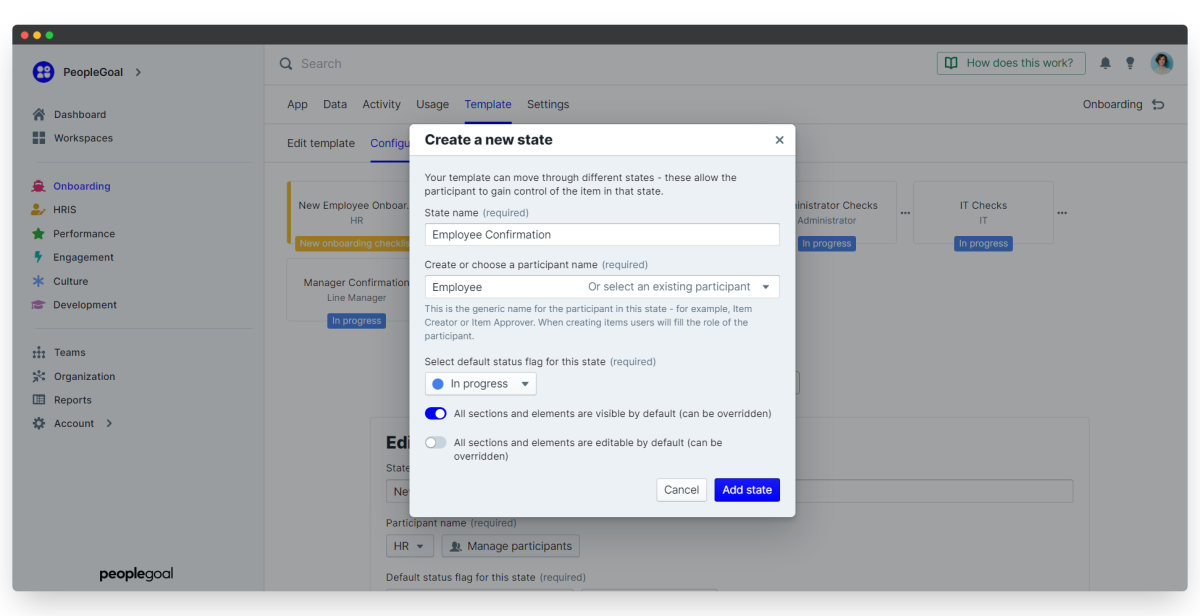Click the Manage participants people icon
Screen dimensions: 1200x616
pos(456,546)
